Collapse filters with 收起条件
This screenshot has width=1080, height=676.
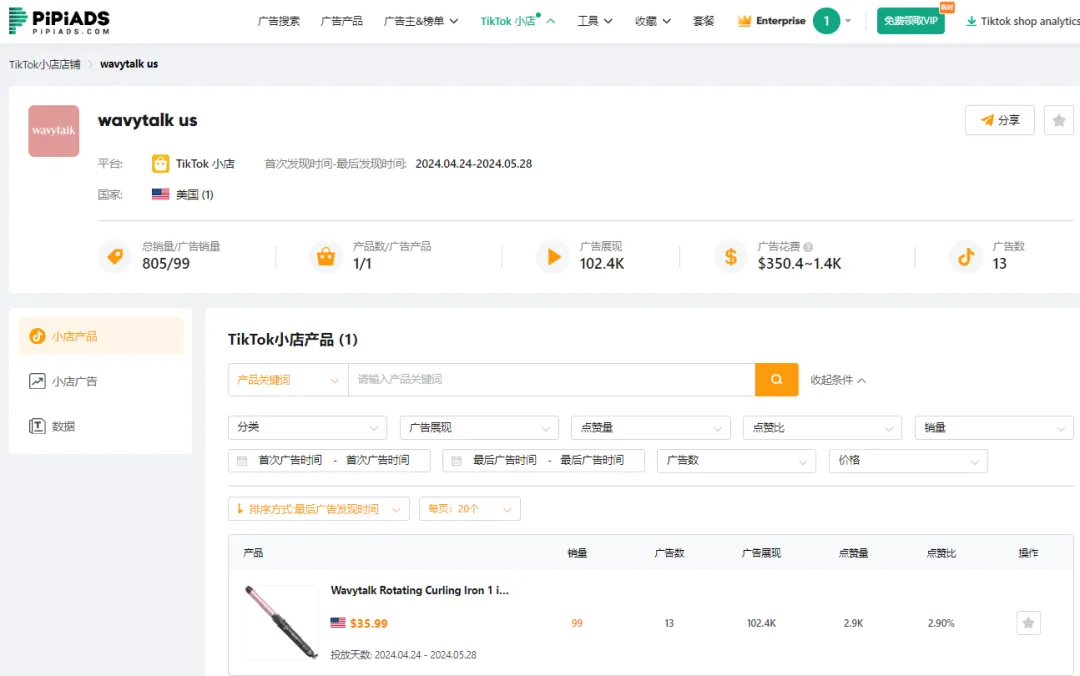click(838, 380)
